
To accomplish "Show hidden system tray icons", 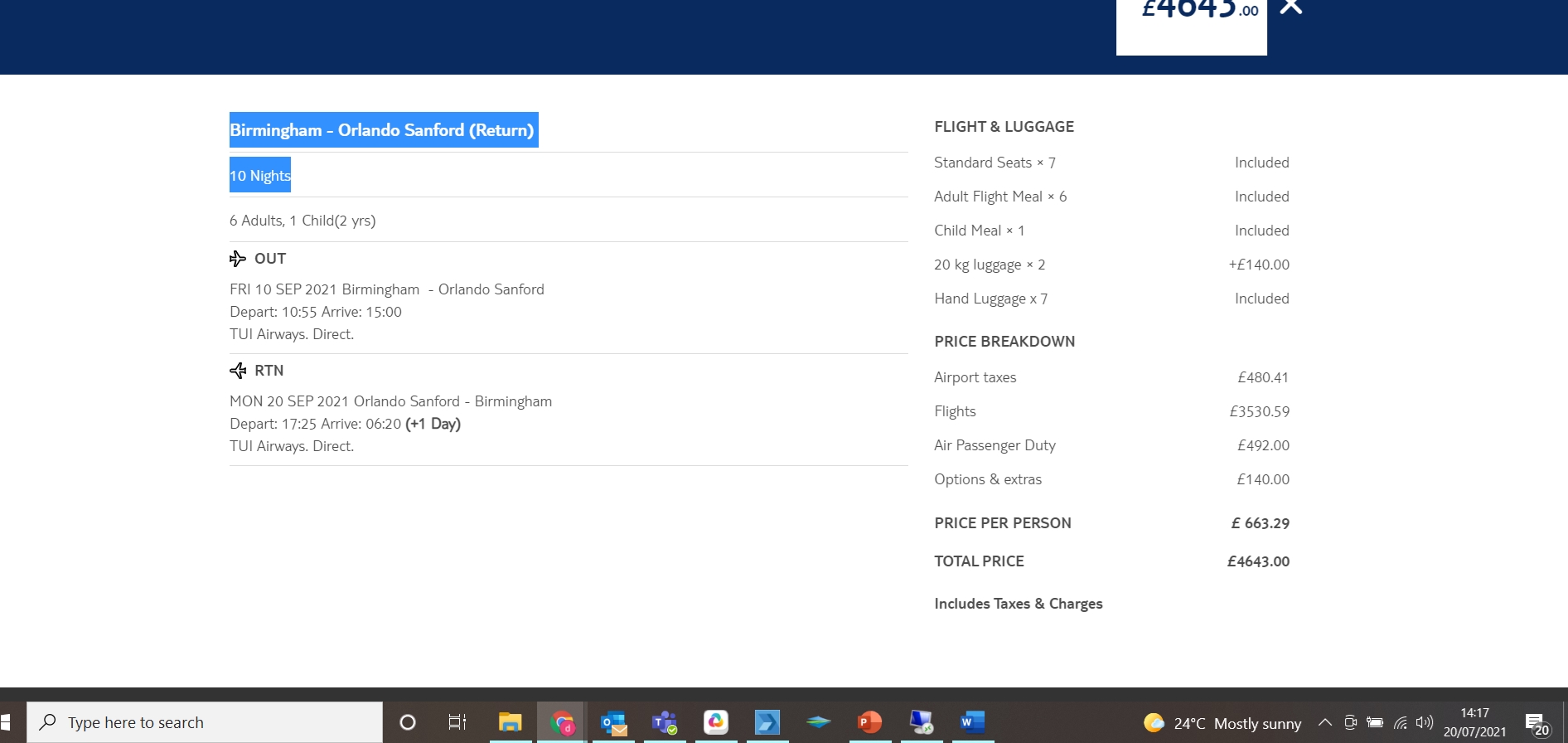I will 1325,722.
